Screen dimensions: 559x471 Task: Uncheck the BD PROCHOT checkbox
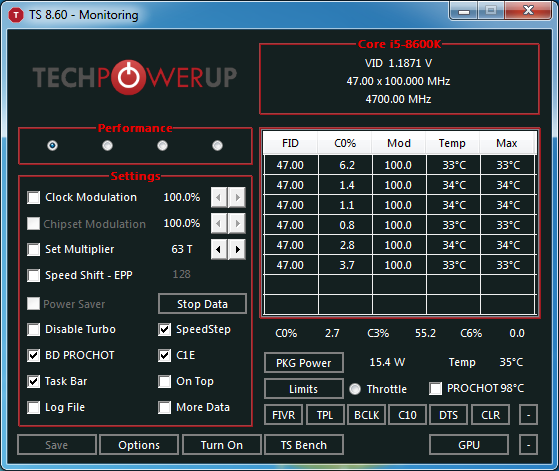[x=34, y=355]
